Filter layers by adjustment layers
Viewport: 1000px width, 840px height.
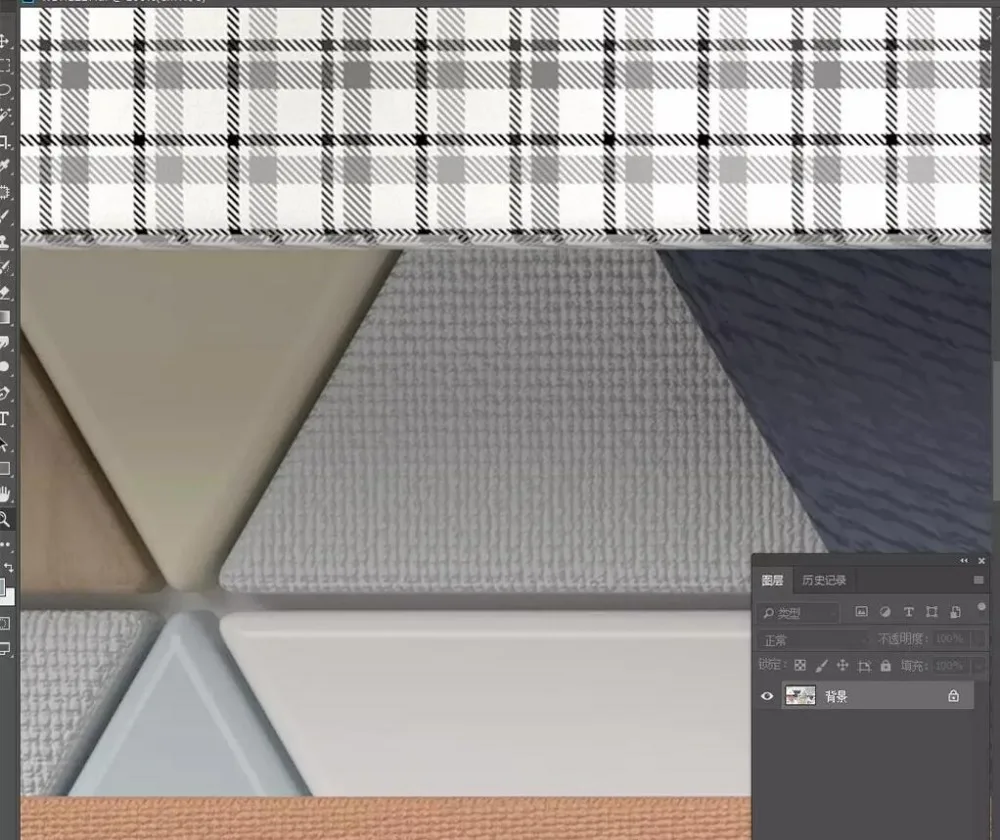(885, 612)
